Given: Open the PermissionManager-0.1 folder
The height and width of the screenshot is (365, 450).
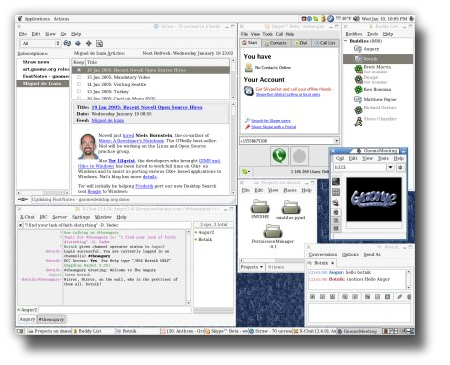Looking at the screenshot, I should 273,236.
